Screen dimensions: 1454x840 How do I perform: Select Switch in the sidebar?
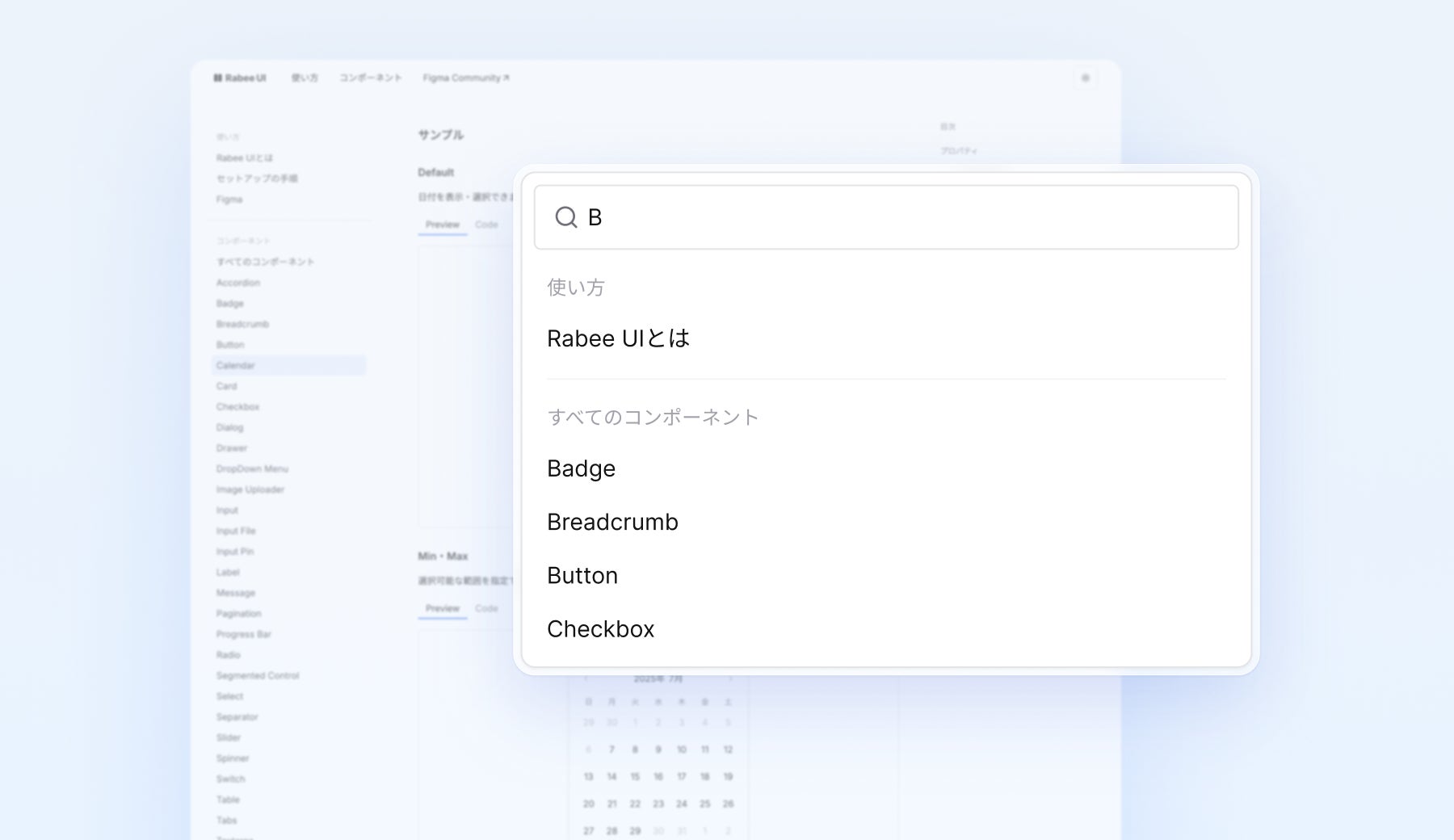(x=231, y=779)
